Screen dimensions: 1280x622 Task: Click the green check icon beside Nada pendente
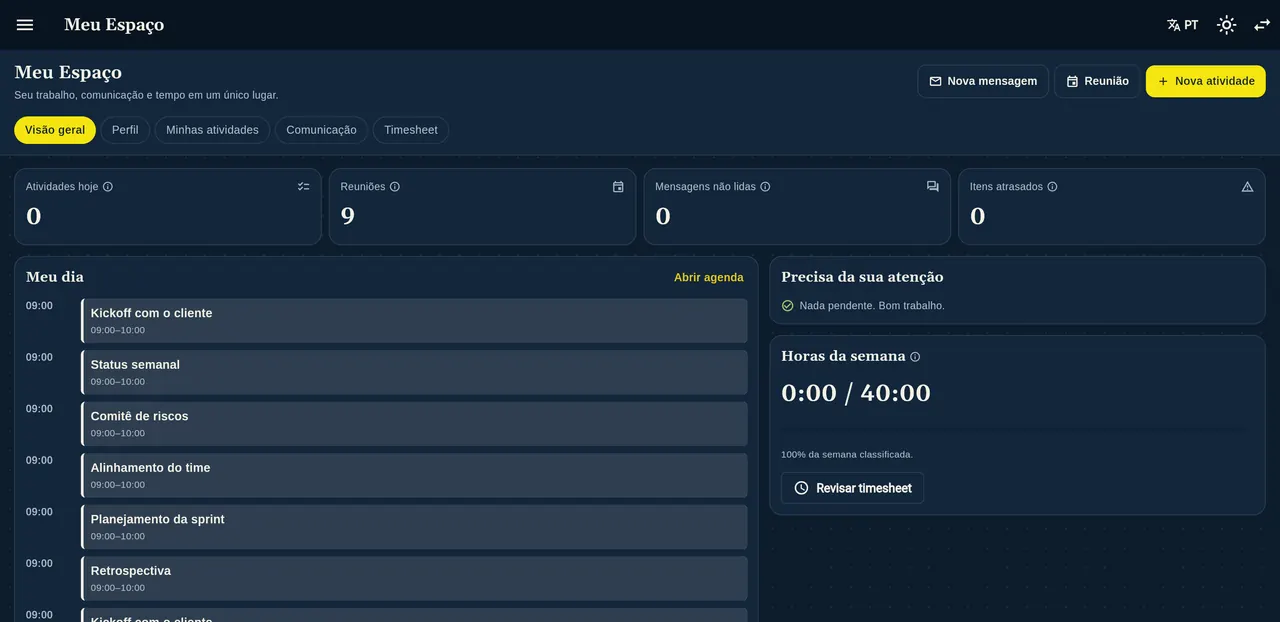pyautogui.click(x=787, y=306)
